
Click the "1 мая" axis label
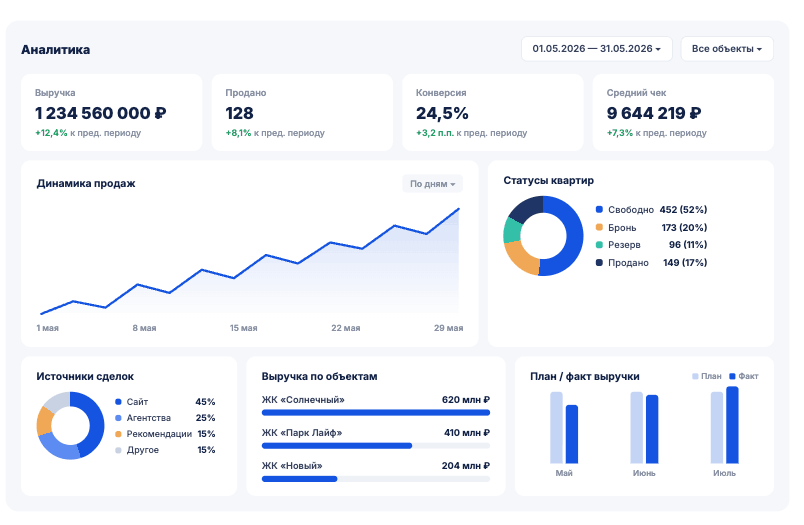47,328
